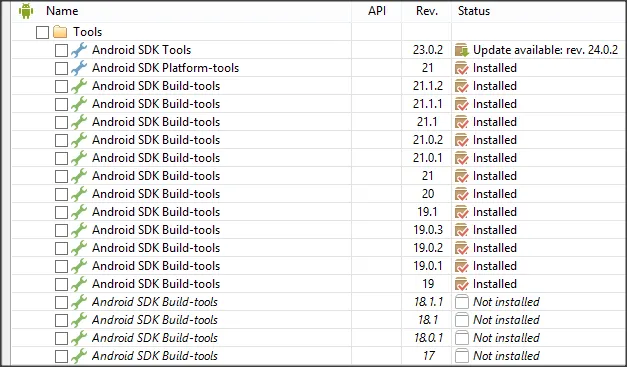Click installed status icon for rev 19.0.2
The width and height of the screenshot is (627, 367).
[462, 248]
